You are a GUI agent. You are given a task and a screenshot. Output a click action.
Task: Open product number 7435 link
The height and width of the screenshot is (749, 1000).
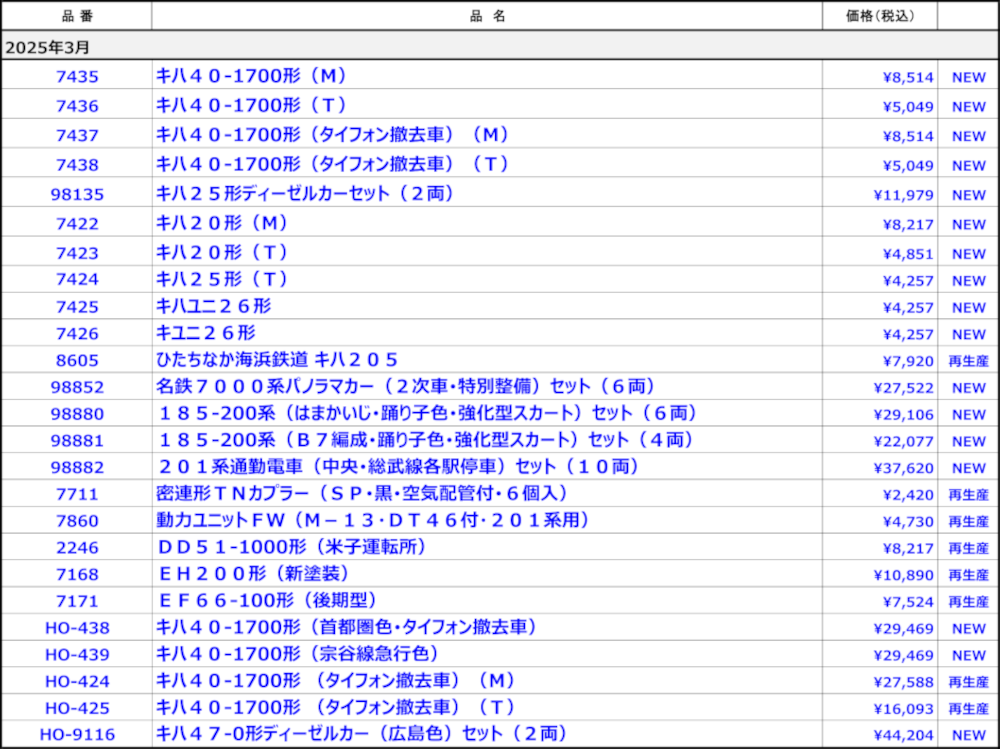(x=77, y=77)
